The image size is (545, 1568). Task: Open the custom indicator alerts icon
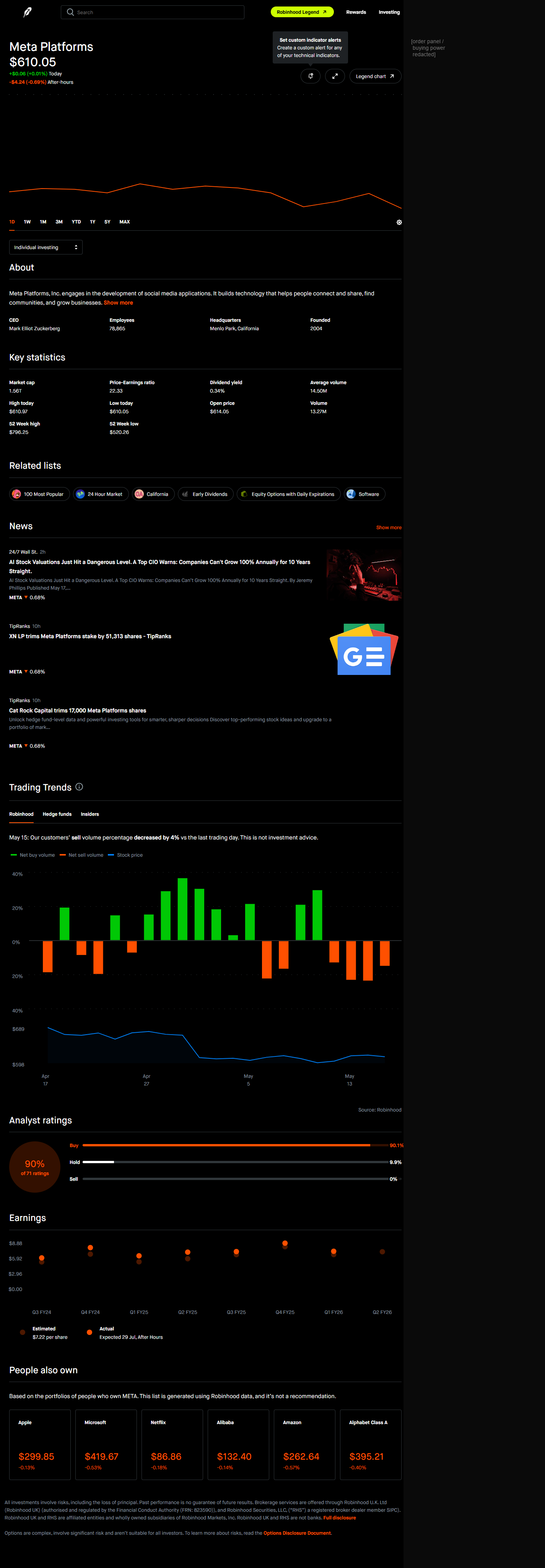[310, 76]
